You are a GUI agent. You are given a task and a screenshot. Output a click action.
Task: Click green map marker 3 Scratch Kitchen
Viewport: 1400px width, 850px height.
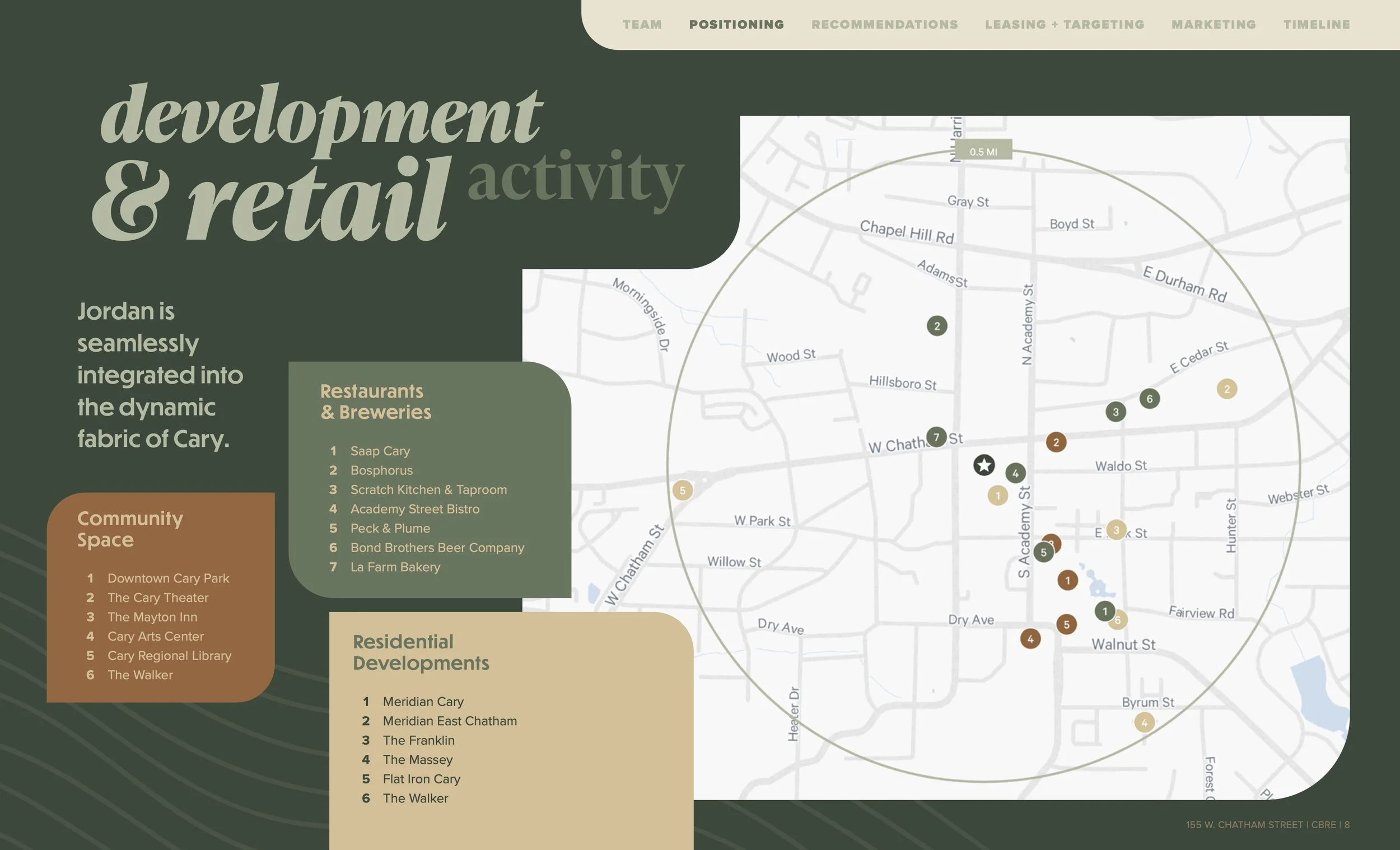click(1116, 412)
